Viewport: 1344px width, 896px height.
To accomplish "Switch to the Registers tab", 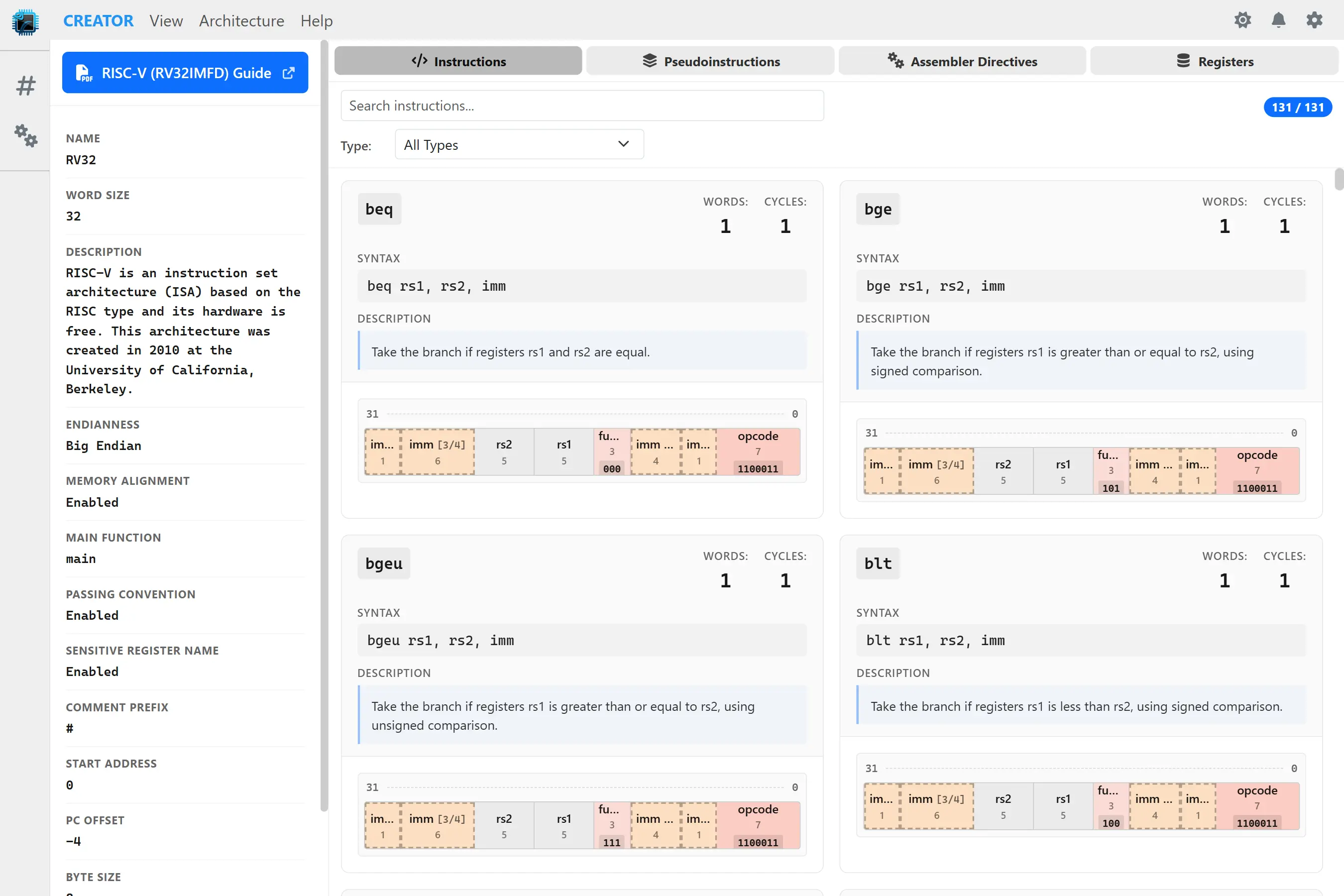I will pos(1214,61).
